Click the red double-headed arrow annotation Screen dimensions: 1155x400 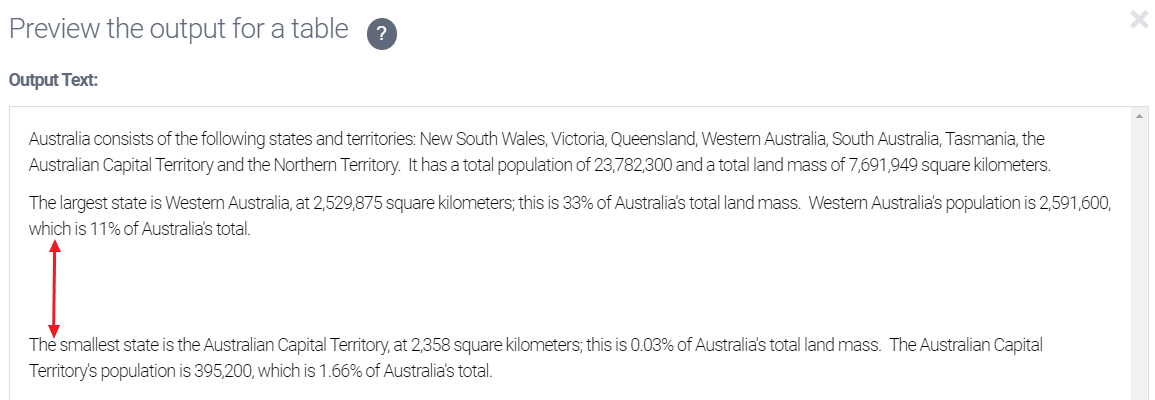tap(54, 291)
